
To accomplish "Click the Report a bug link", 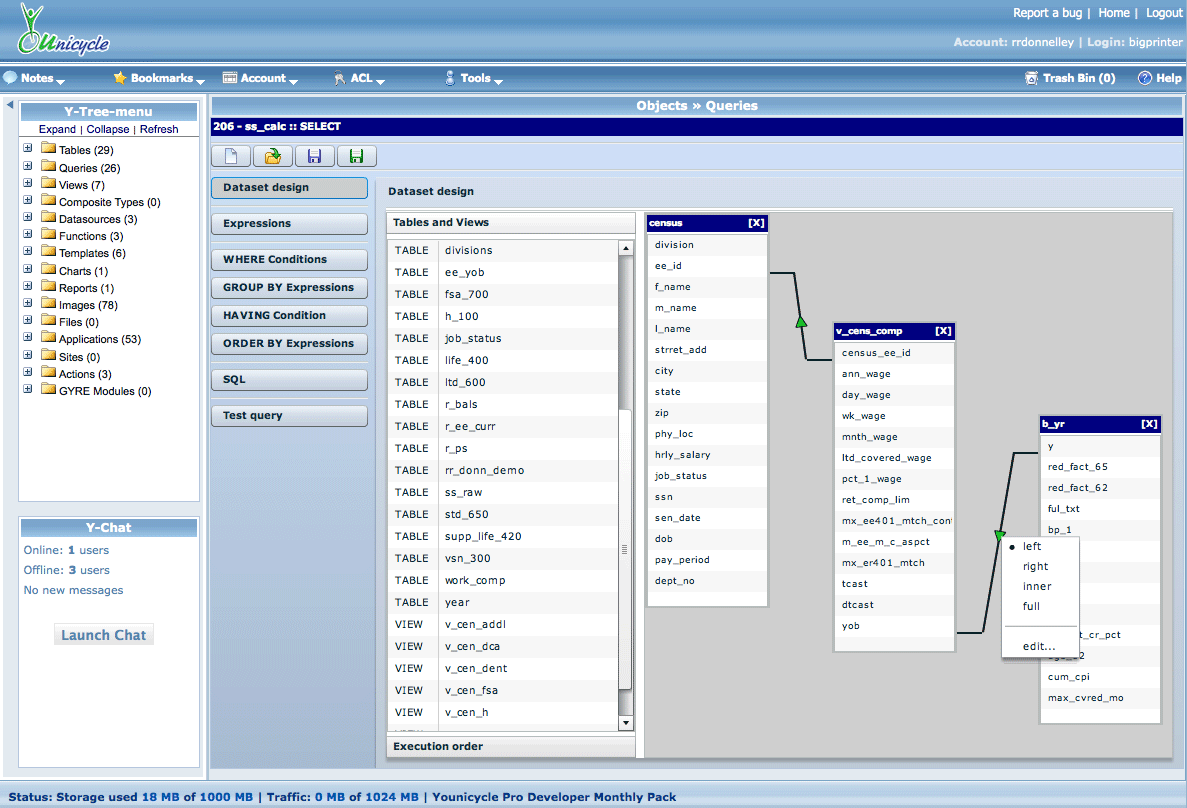I will pos(1047,13).
